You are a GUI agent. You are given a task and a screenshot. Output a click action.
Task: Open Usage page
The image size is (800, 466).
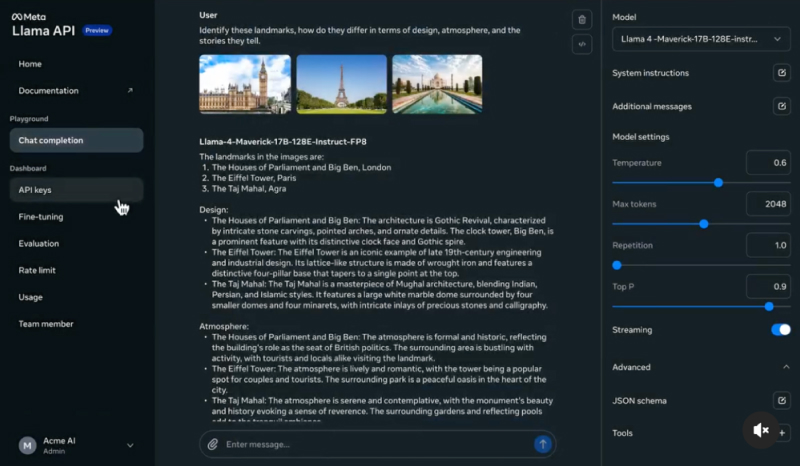(31, 297)
